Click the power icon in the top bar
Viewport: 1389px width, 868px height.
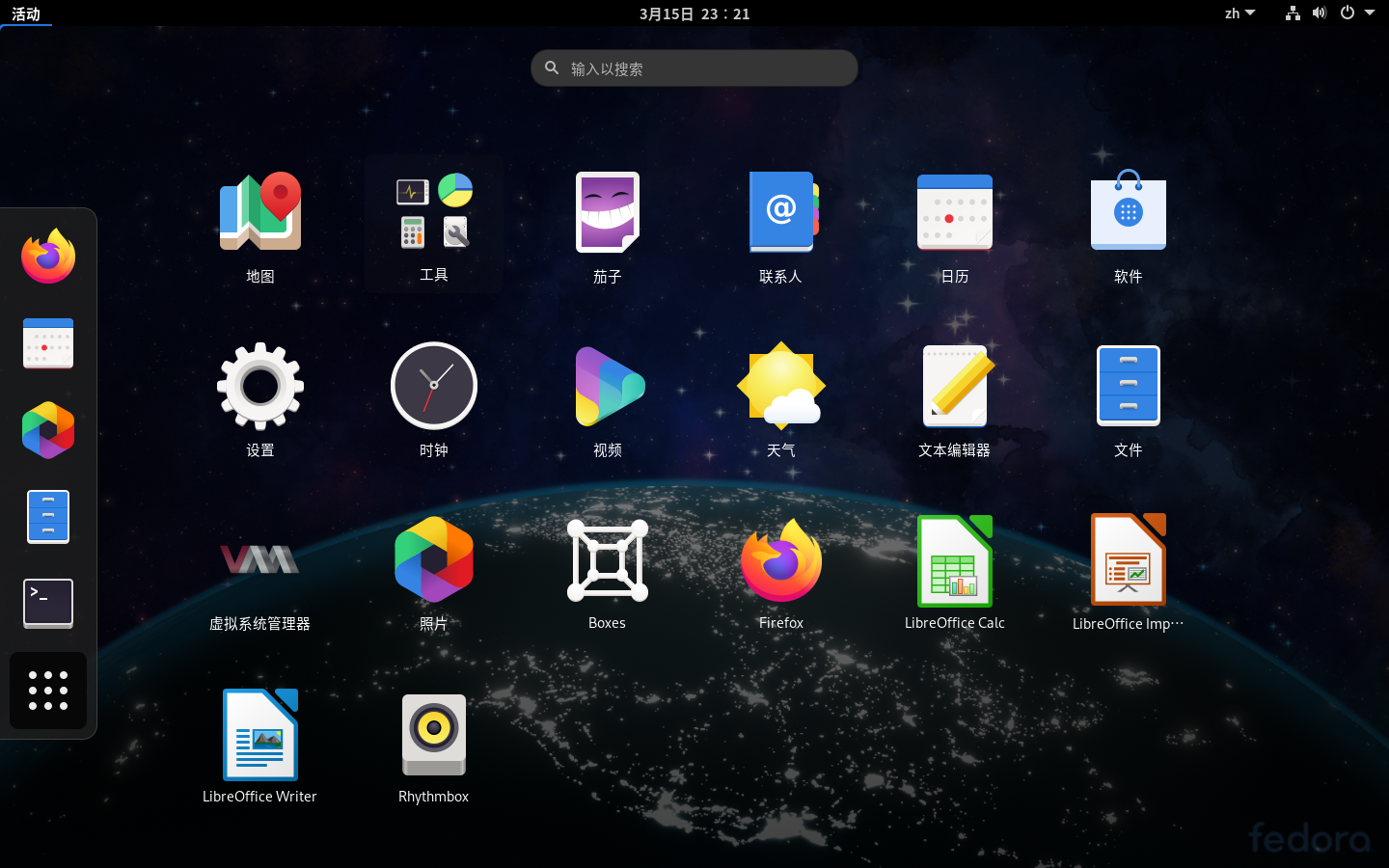point(1348,14)
